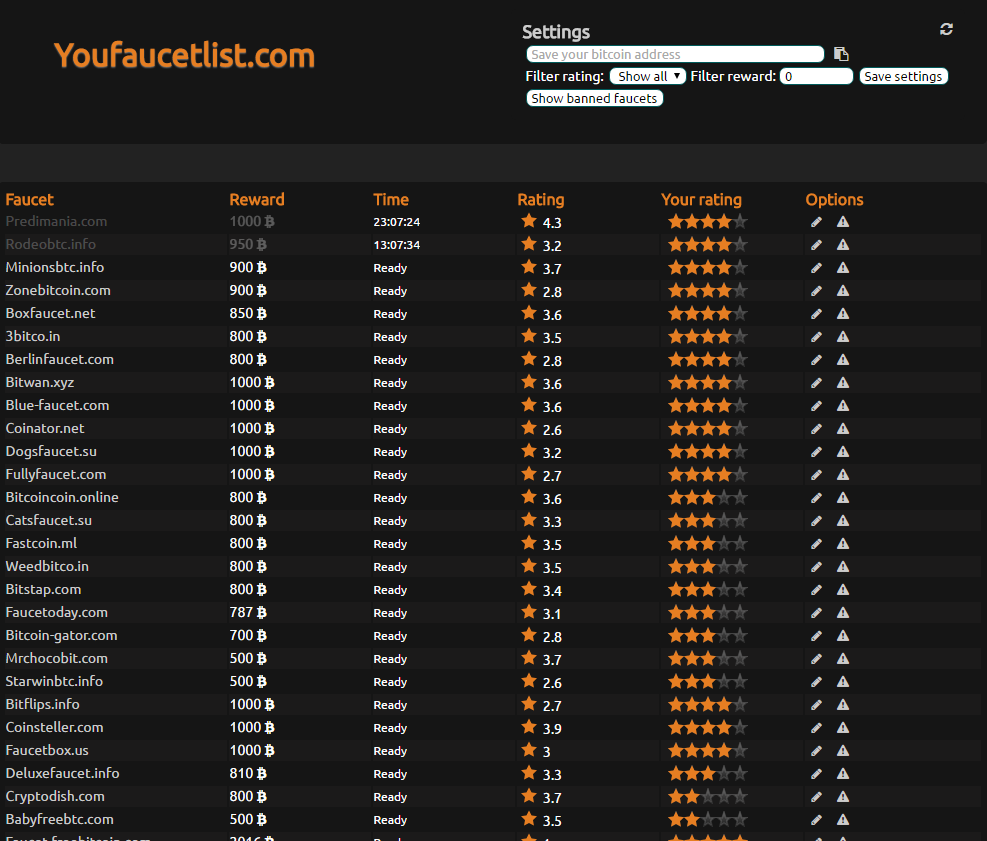The width and height of the screenshot is (987, 841).
Task: Edit the Faucetbox.us entry
Action: click(816, 750)
